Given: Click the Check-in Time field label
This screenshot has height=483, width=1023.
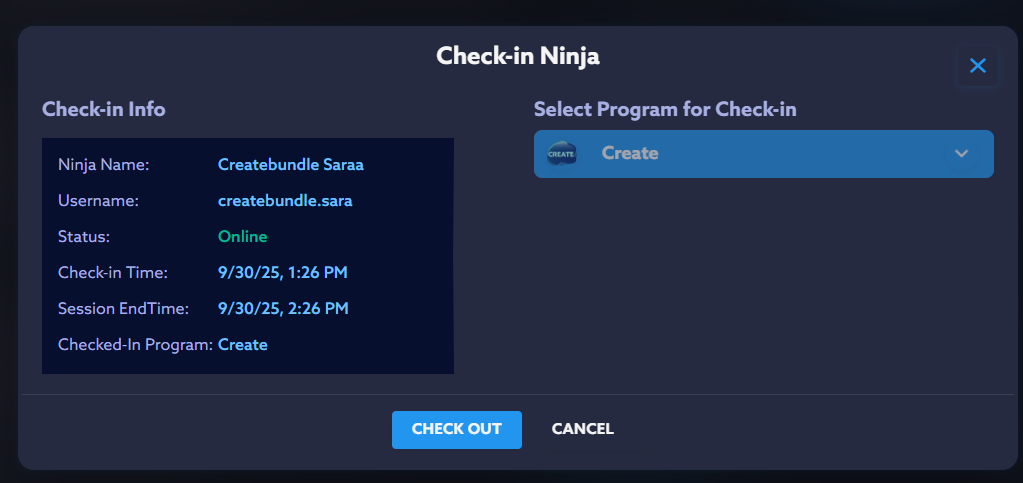Looking at the screenshot, I should (x=113, y=273).
